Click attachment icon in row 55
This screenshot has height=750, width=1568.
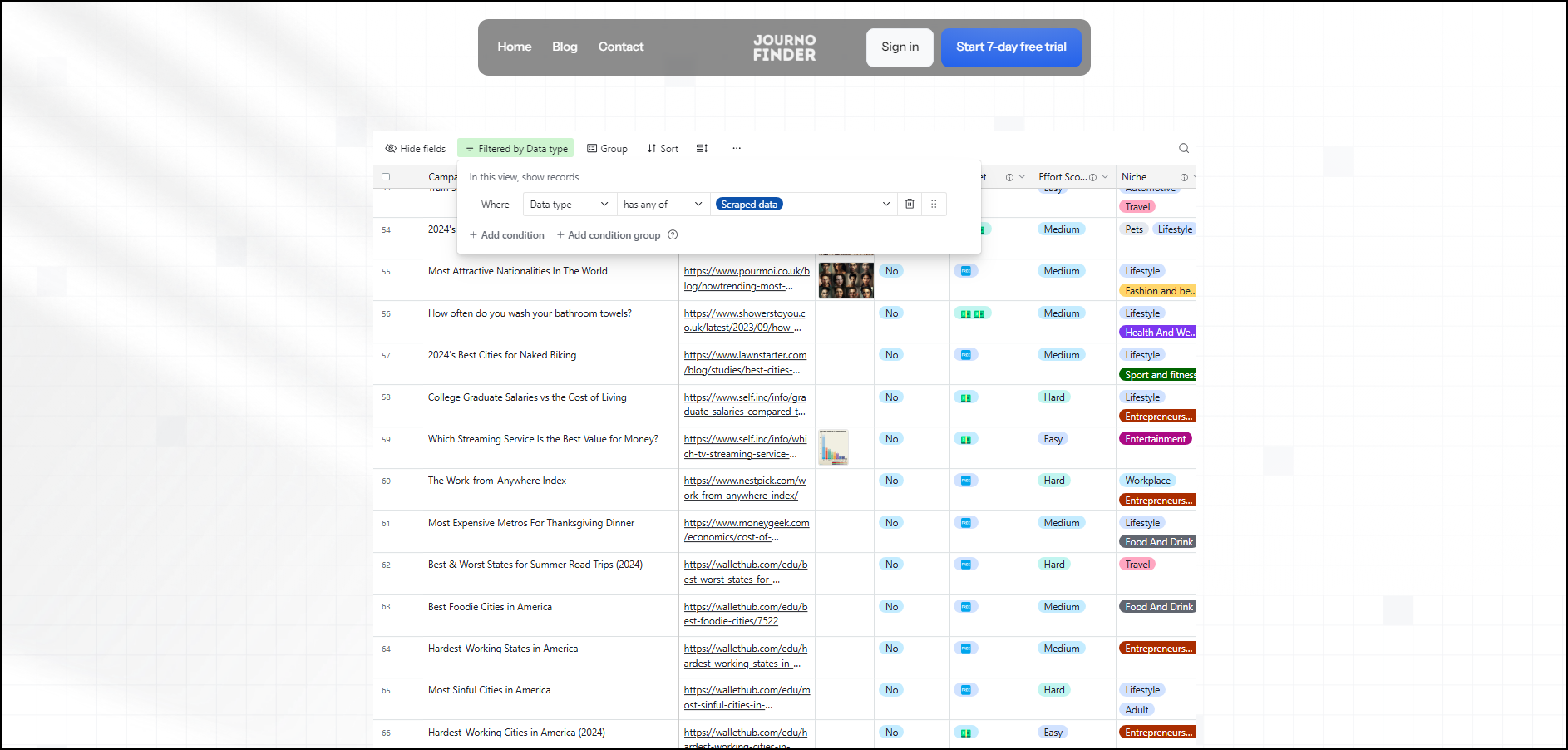tap(966, 271)
